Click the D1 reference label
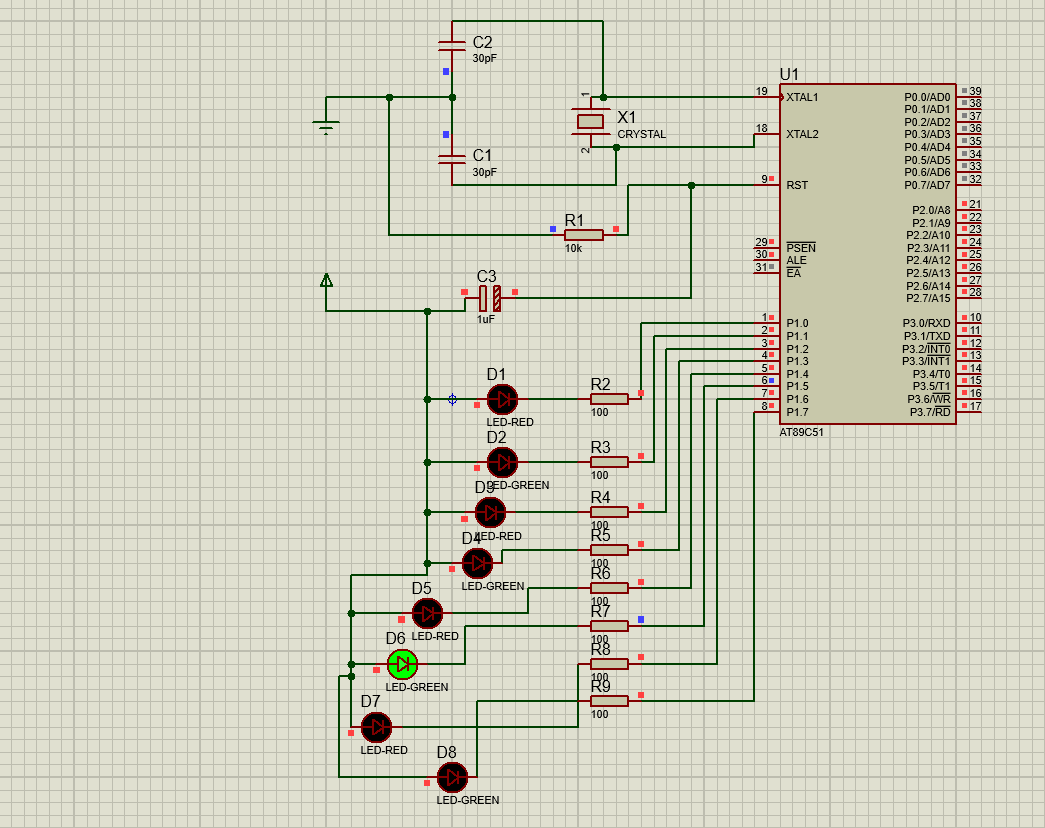 pyautogui.click(x=497, y=374)
